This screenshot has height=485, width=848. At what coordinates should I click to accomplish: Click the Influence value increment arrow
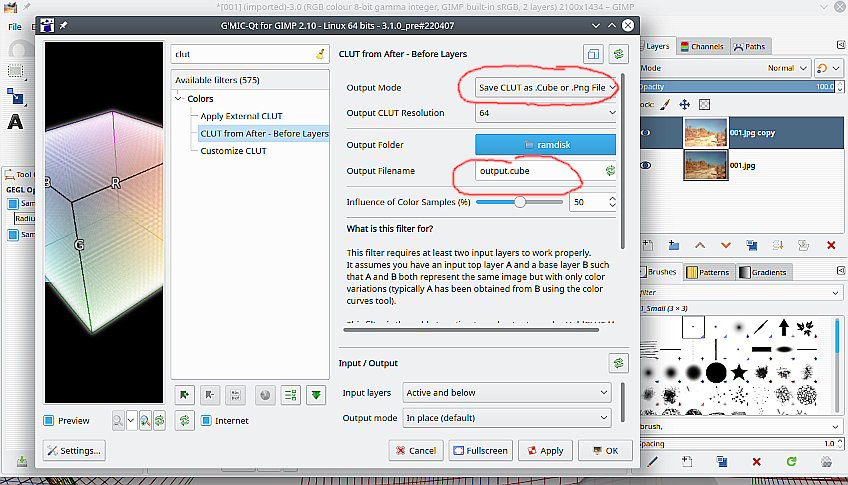(x=612, y=198)
